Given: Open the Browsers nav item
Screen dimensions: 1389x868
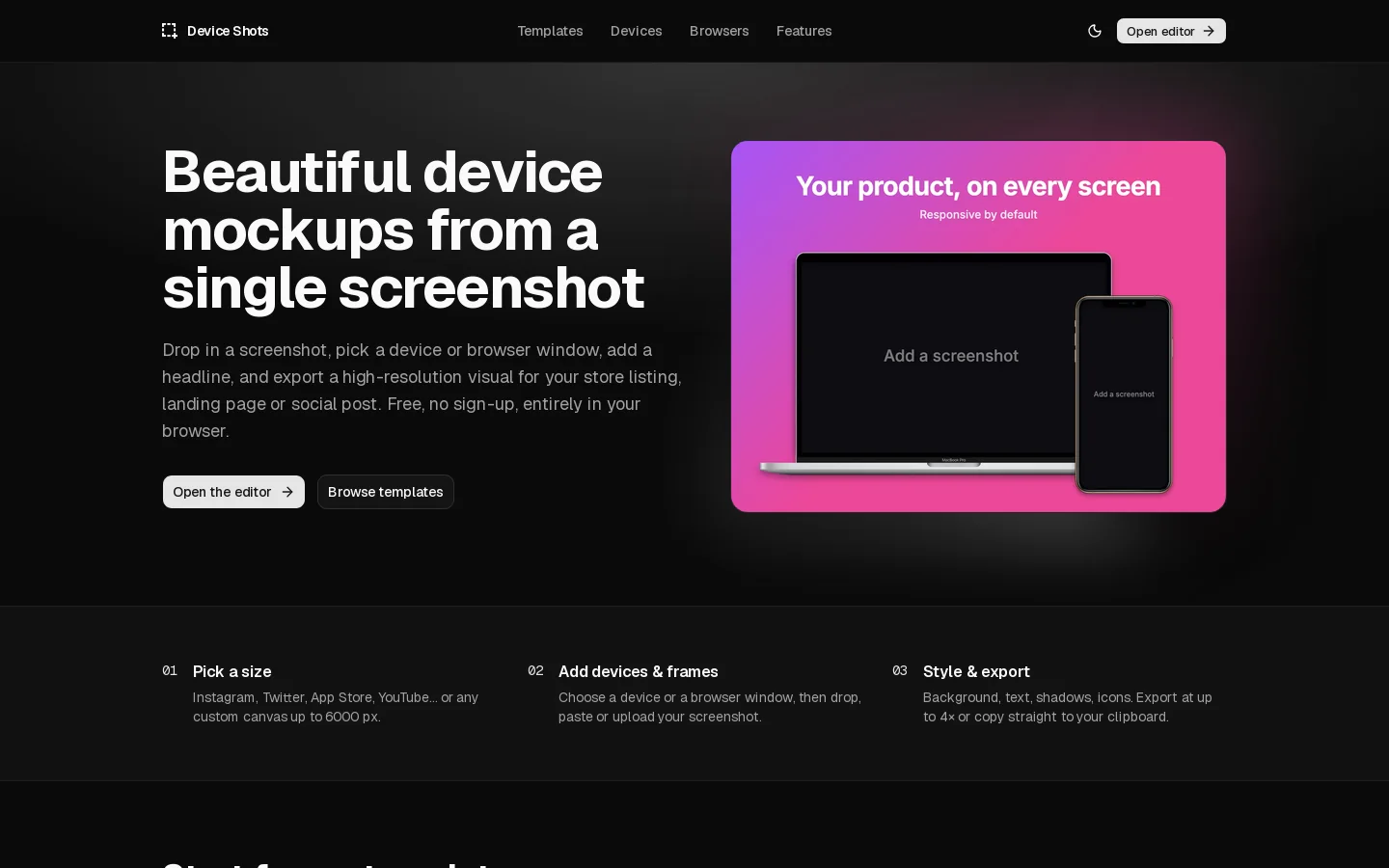Looking at the screenshot, I should pyautogui.click(x=720, y=31).
